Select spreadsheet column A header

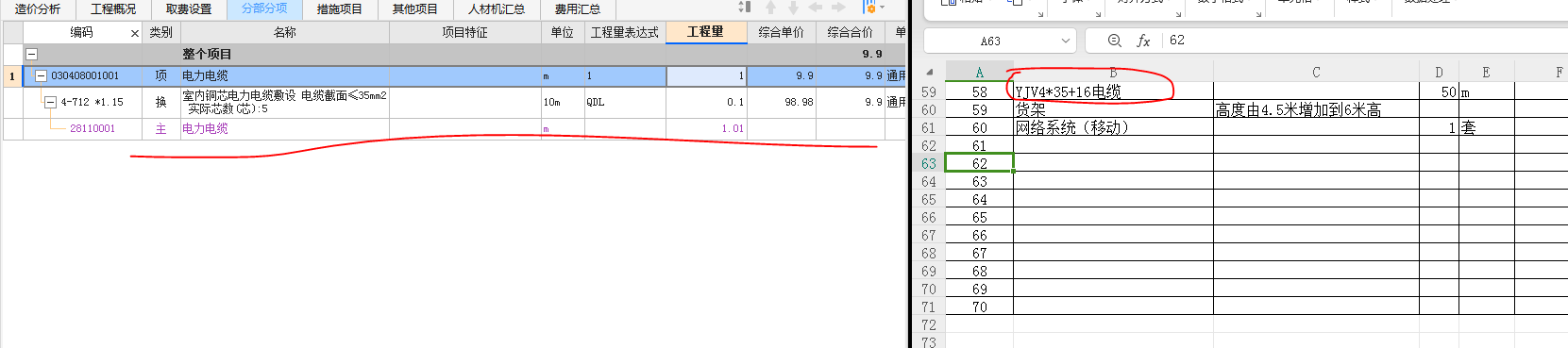pyautogui.click(x=980, y=73)
